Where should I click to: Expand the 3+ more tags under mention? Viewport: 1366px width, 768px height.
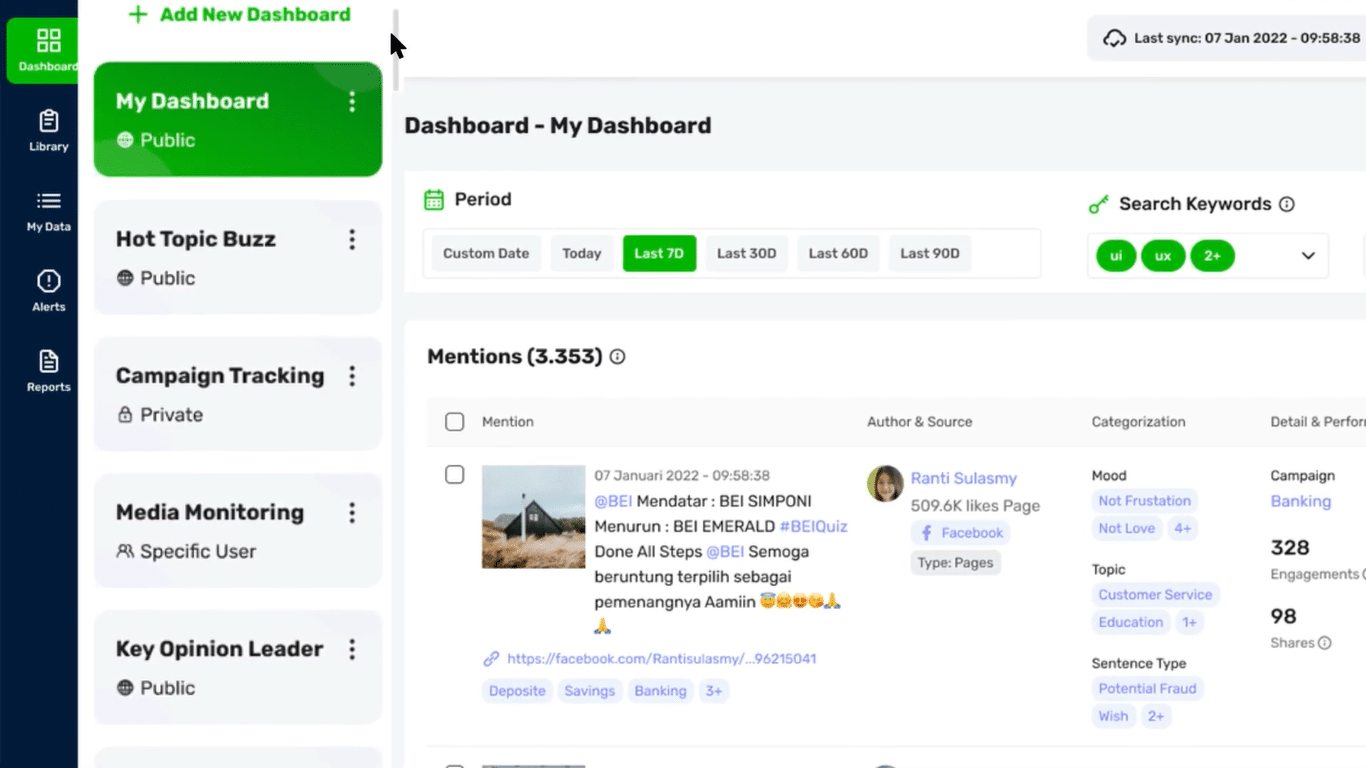[713, 691]
